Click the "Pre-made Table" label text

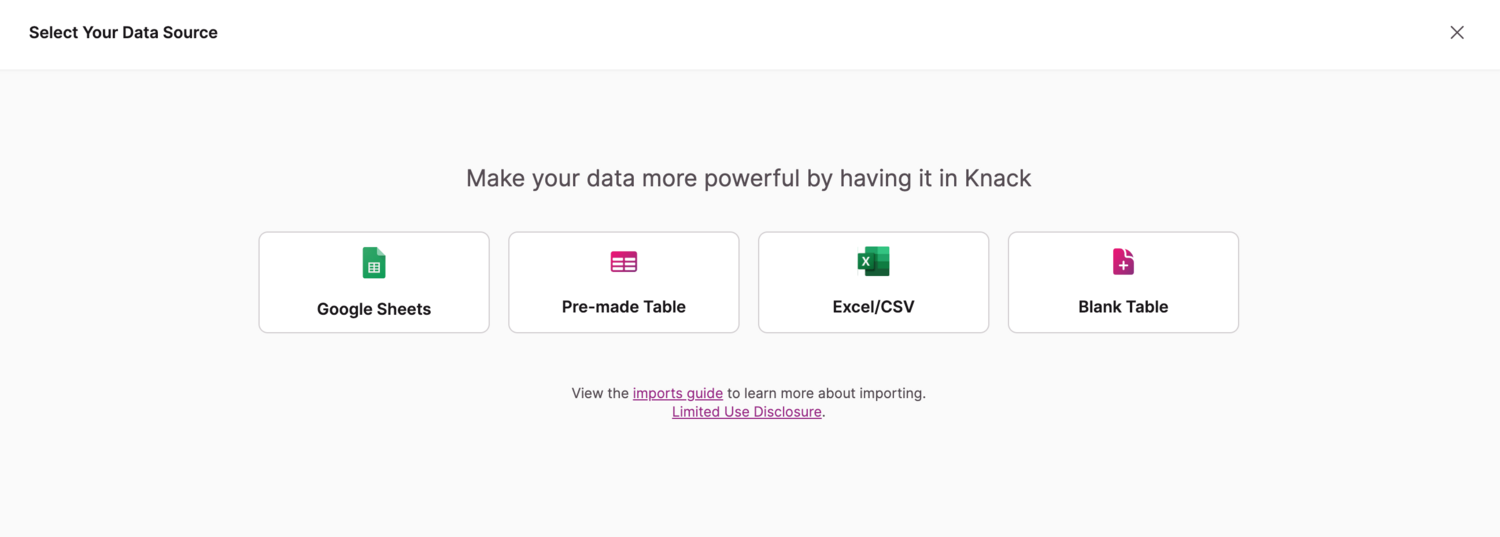coord(624,307)
